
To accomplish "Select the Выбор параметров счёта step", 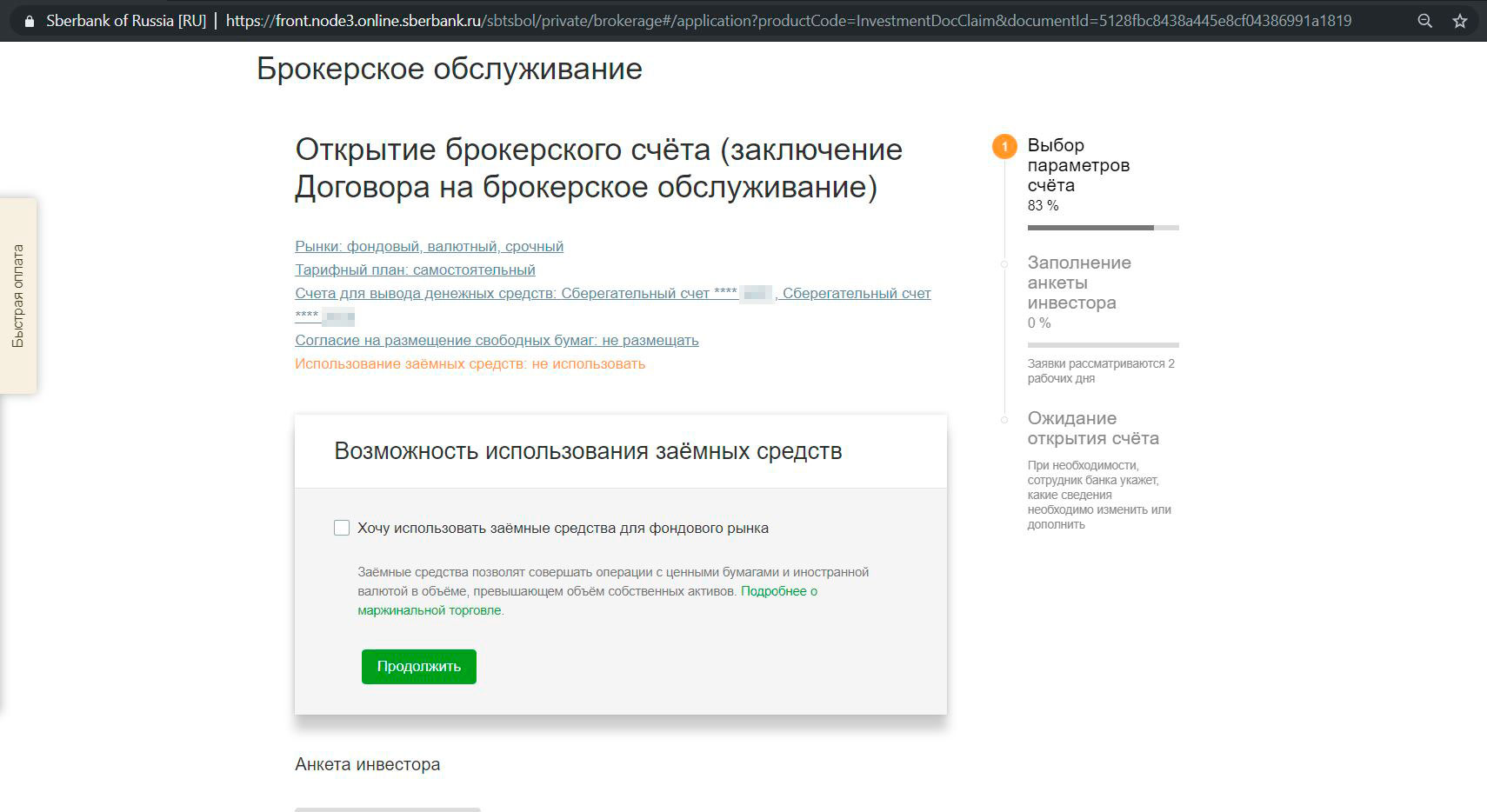I will (x=1078, y=165).
